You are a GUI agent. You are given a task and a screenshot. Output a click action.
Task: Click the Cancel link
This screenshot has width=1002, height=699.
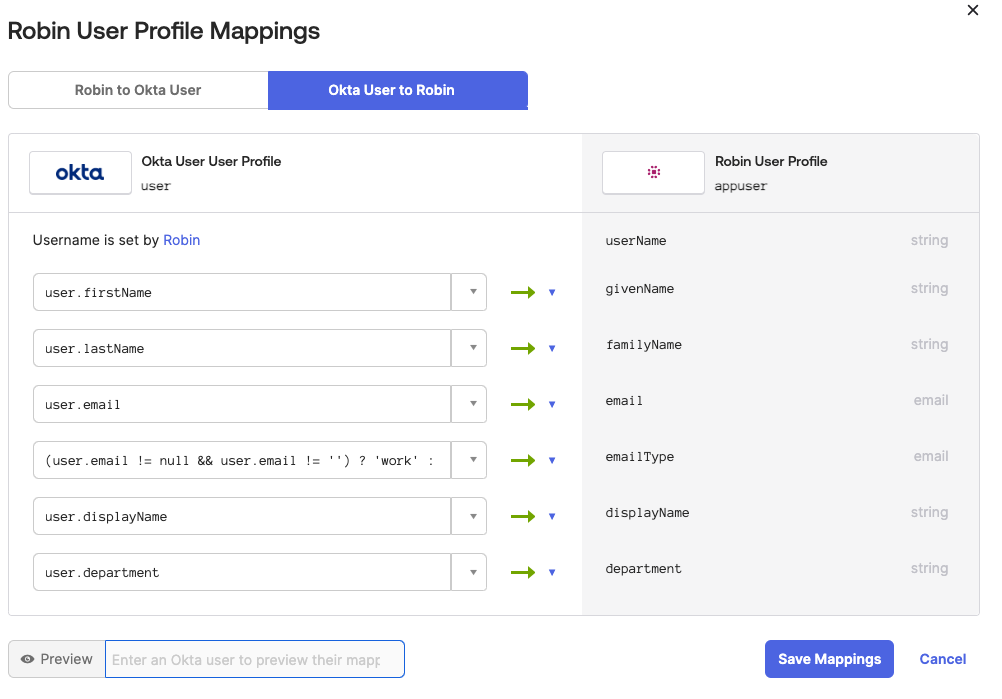[943, 659]
